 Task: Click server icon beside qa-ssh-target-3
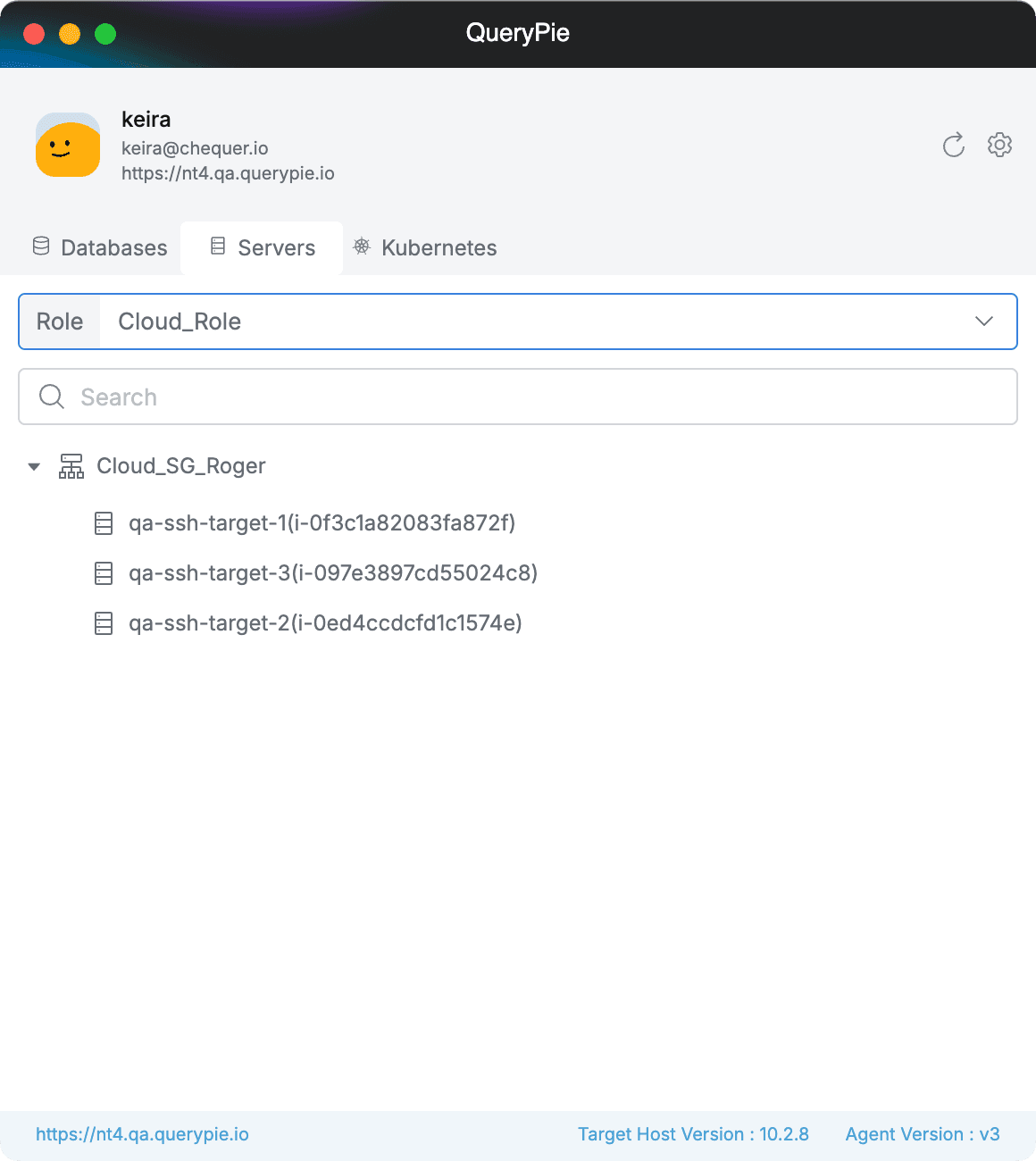[x=104, y=573]
